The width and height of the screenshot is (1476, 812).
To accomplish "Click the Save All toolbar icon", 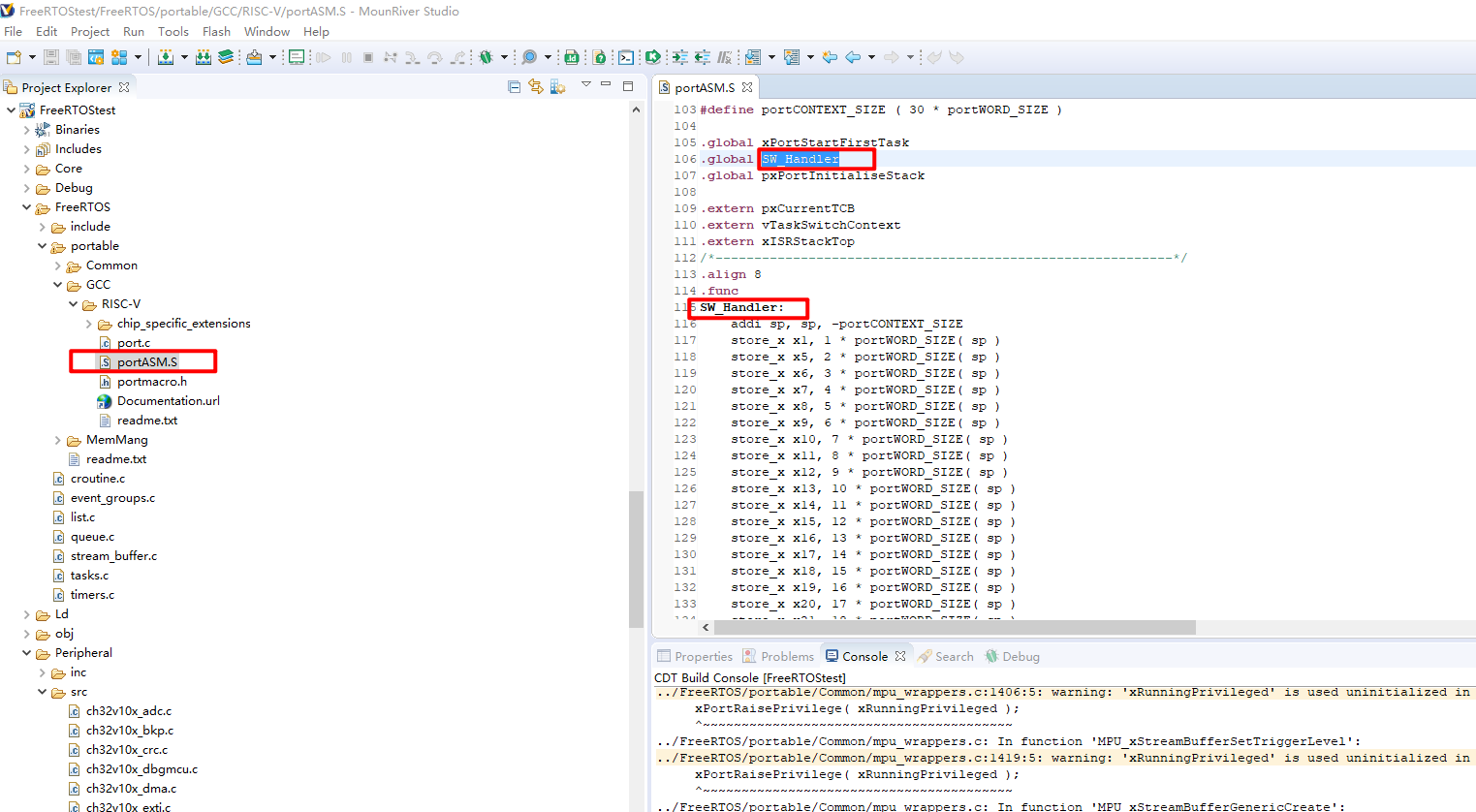I will coord(74,57).
